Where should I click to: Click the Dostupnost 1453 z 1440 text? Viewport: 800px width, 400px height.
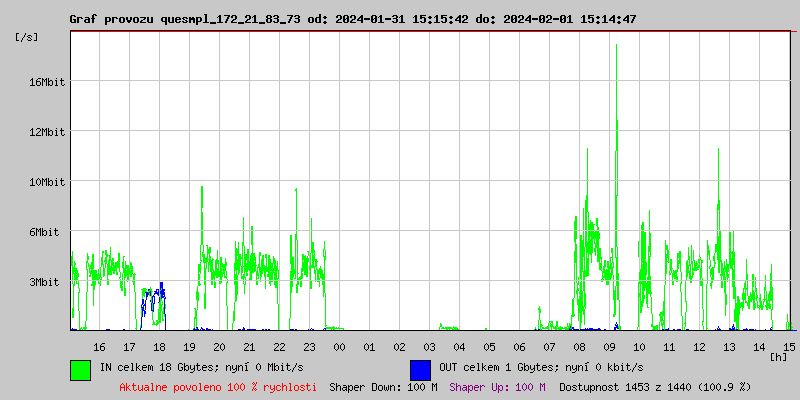coord(655,387)
